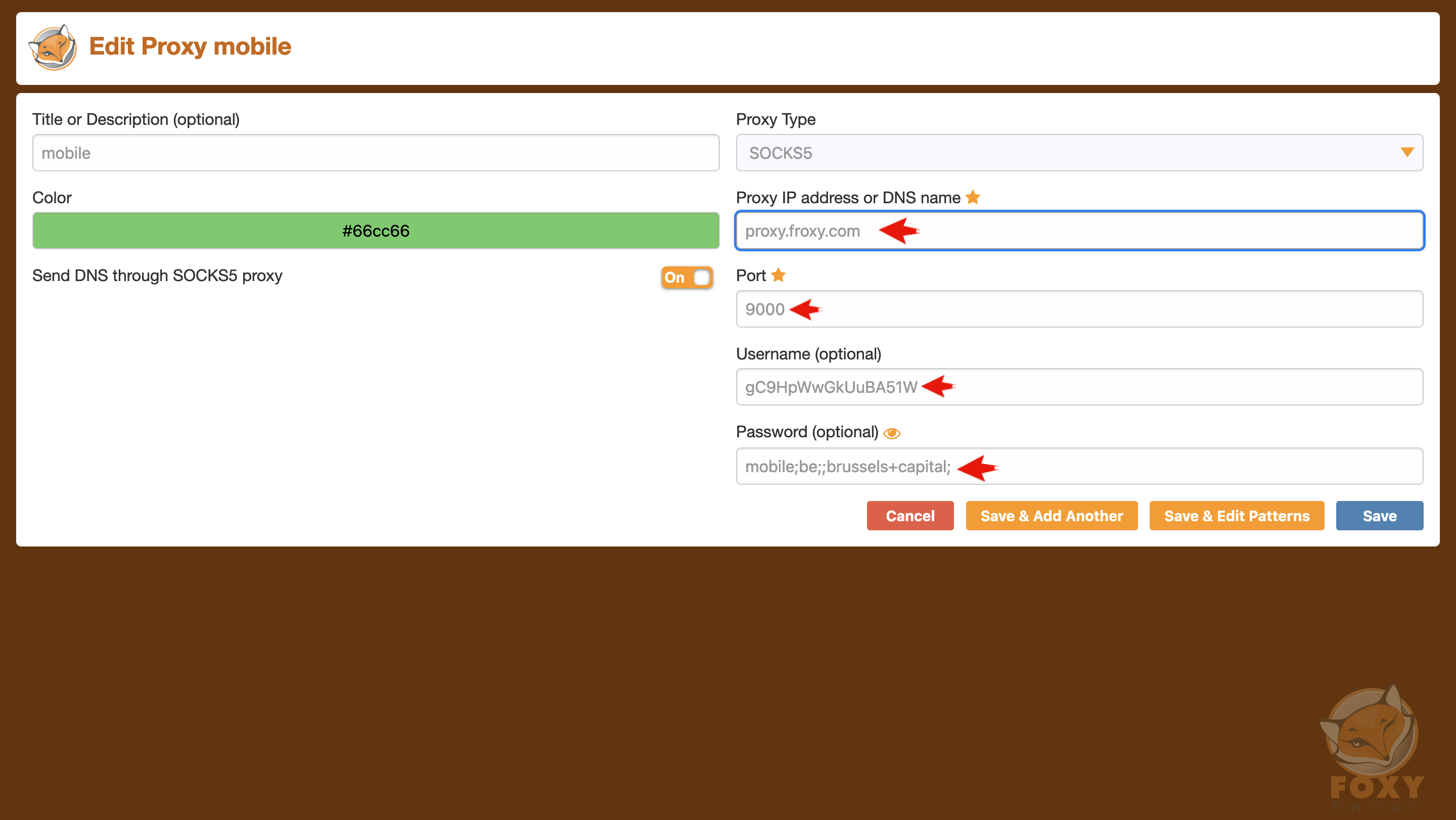Click the Edit Proxy mobile heading
Viewport: 1456px width, 820px height.
[x=190, y=47]
